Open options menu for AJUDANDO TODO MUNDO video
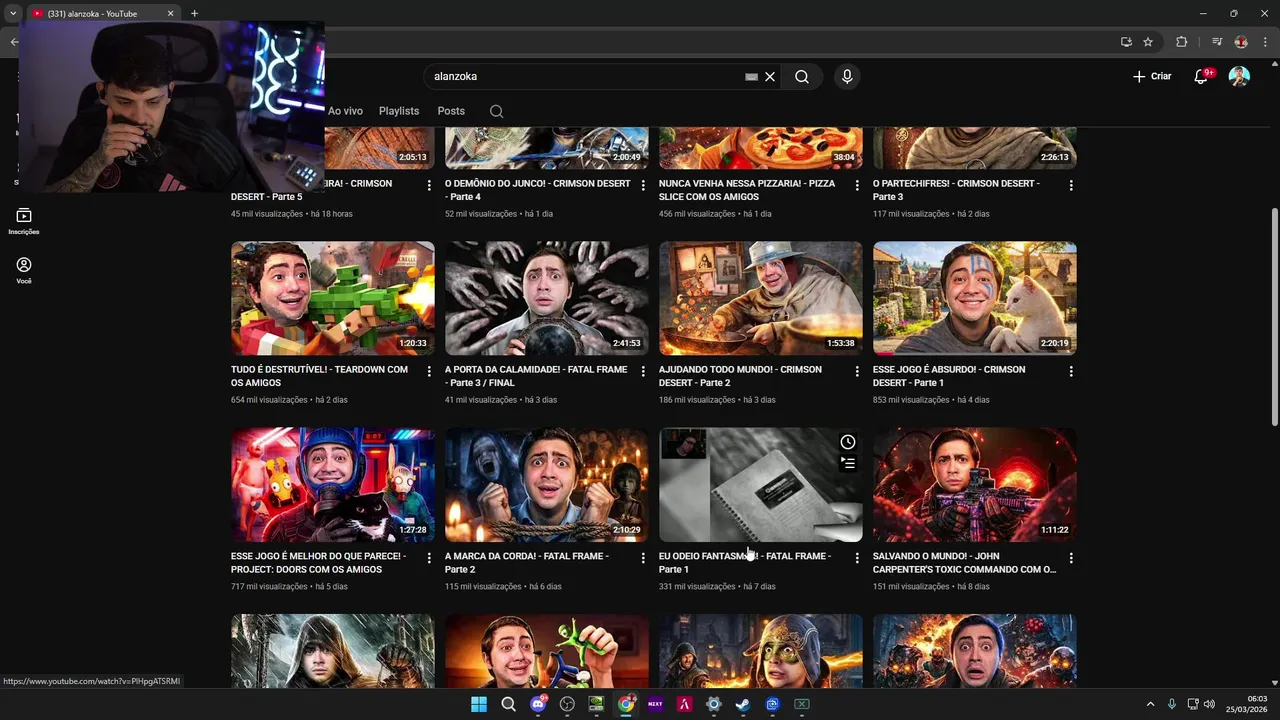This screenshot has width=1280, height=720. [x=857, y=372]
